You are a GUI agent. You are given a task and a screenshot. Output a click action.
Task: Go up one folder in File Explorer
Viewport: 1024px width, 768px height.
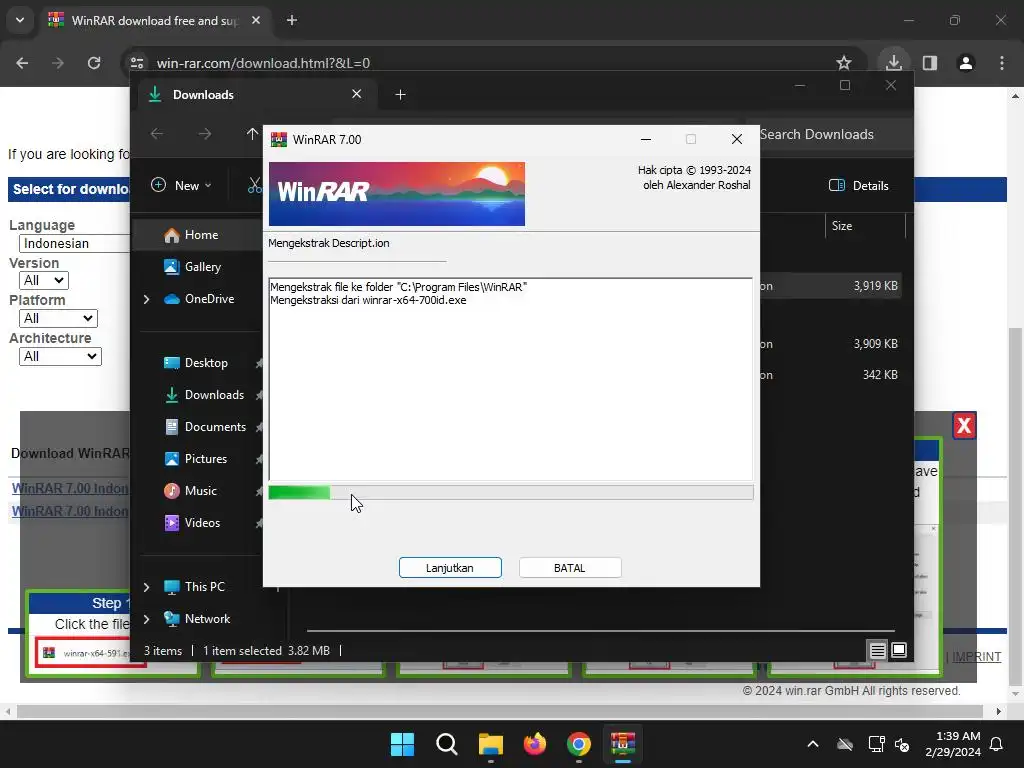coord(252,134)
